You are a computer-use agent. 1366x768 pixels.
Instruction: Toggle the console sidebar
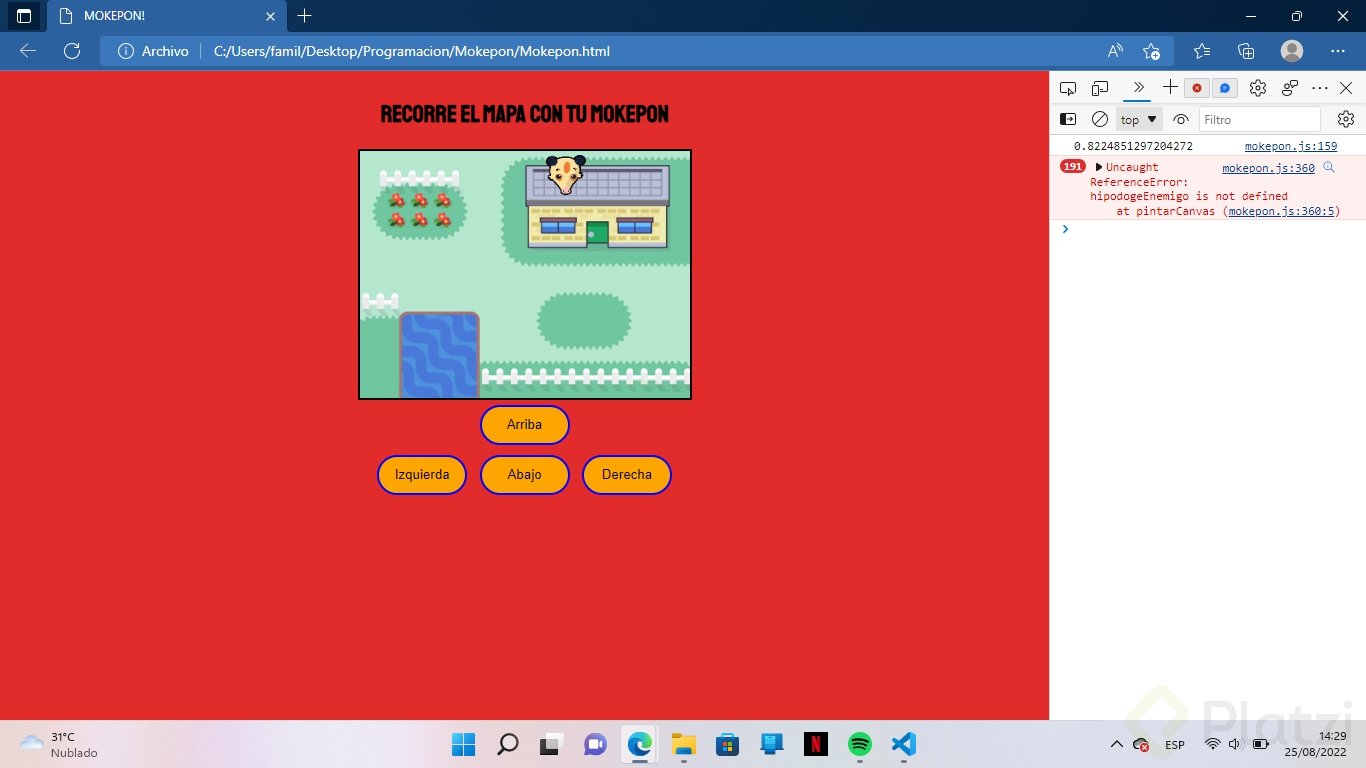(x=1068, y=119)
